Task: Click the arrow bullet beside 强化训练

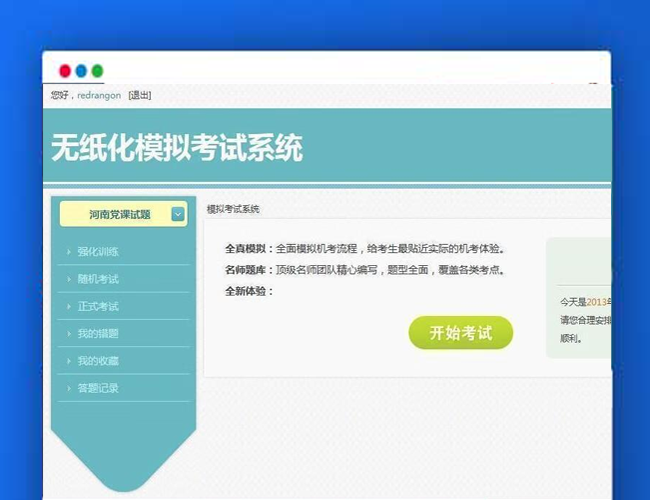Action: click(69, 252)
